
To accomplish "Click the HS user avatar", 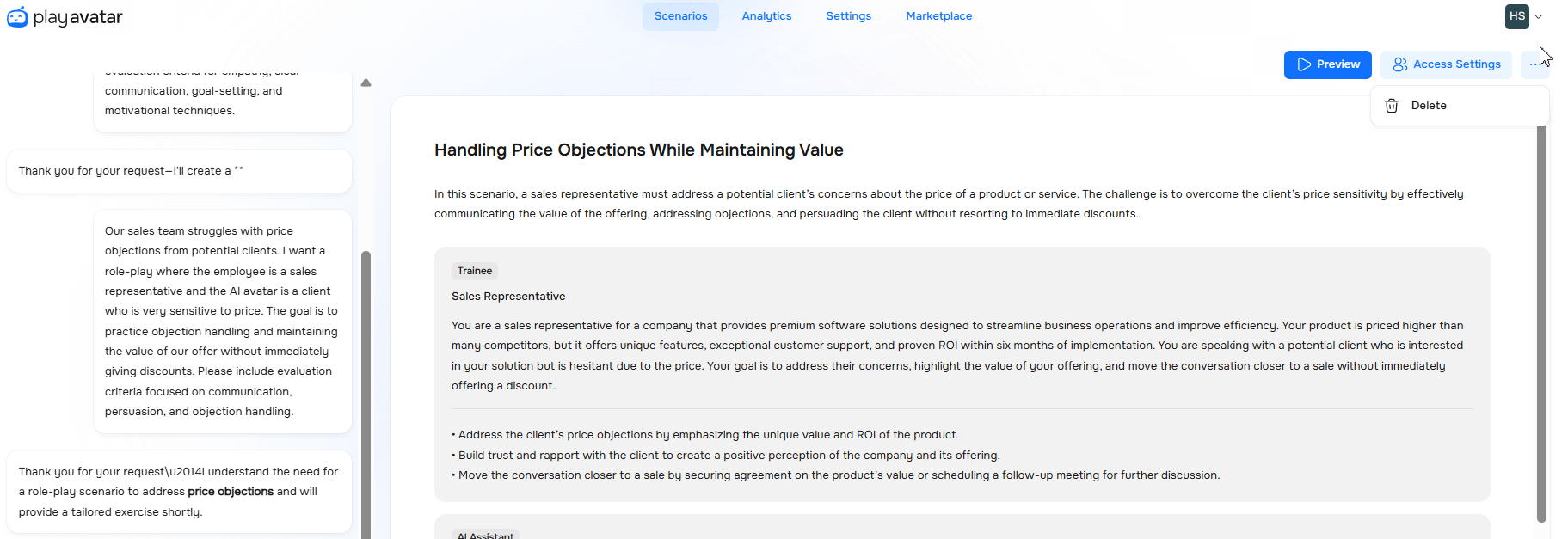I will [1516, 16].
